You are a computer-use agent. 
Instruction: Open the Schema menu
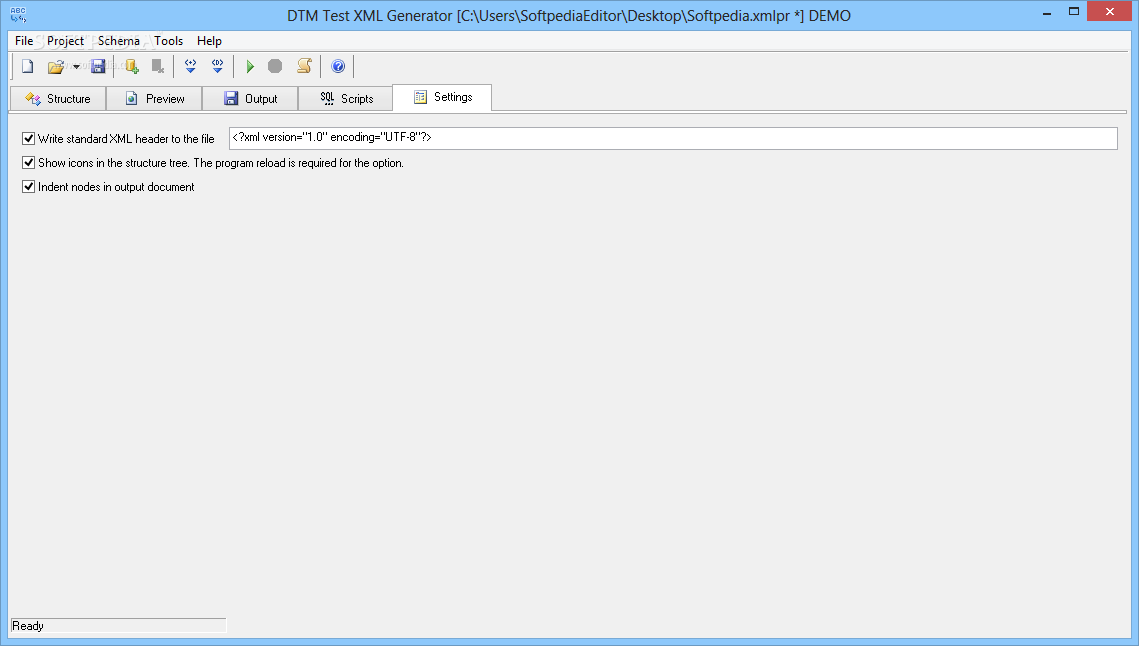(118, 41)
